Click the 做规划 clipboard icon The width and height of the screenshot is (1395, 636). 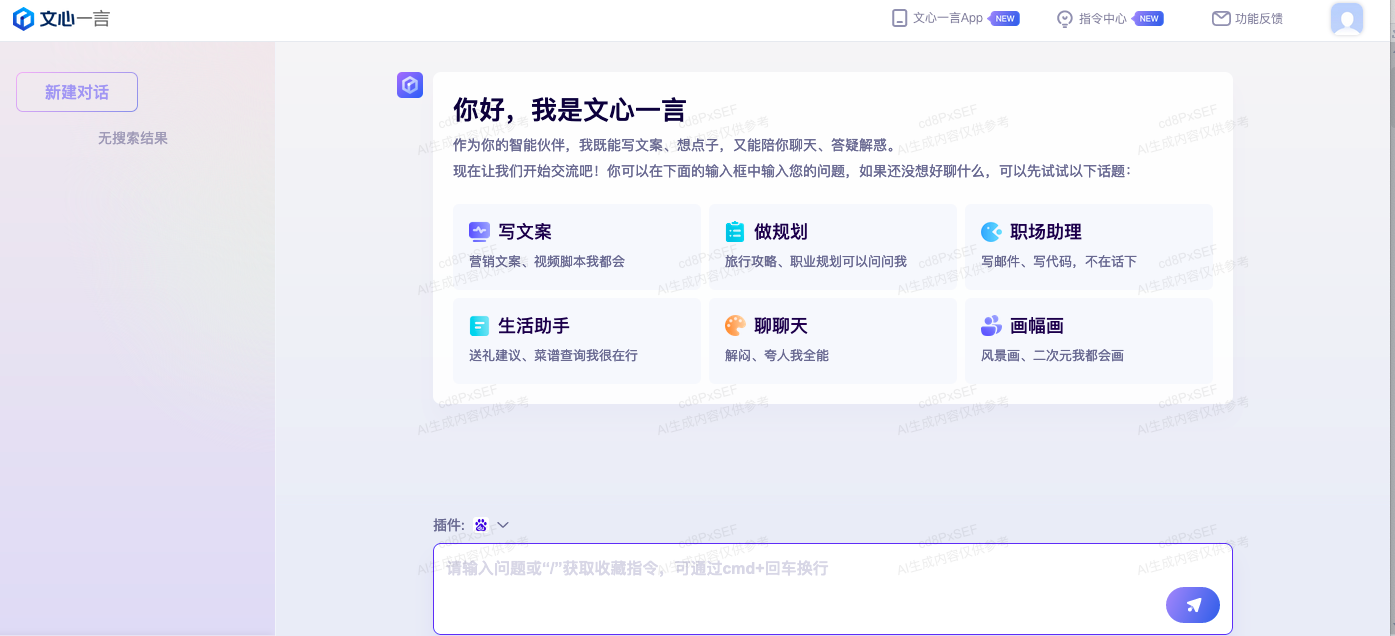point(735,232)
